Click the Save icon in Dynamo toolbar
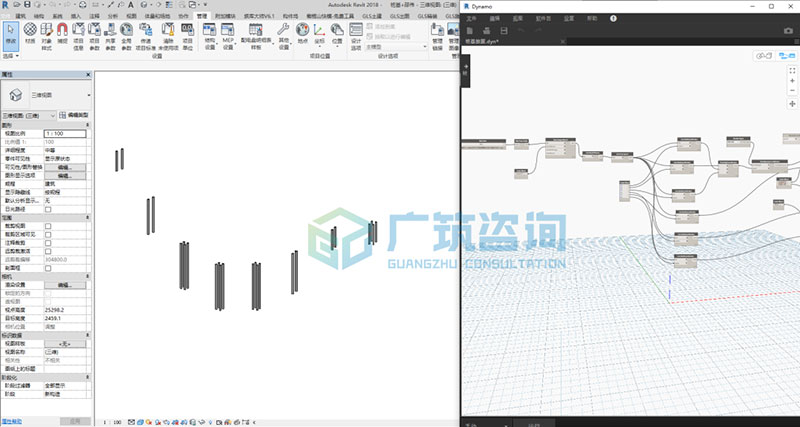 pos(504,31)
